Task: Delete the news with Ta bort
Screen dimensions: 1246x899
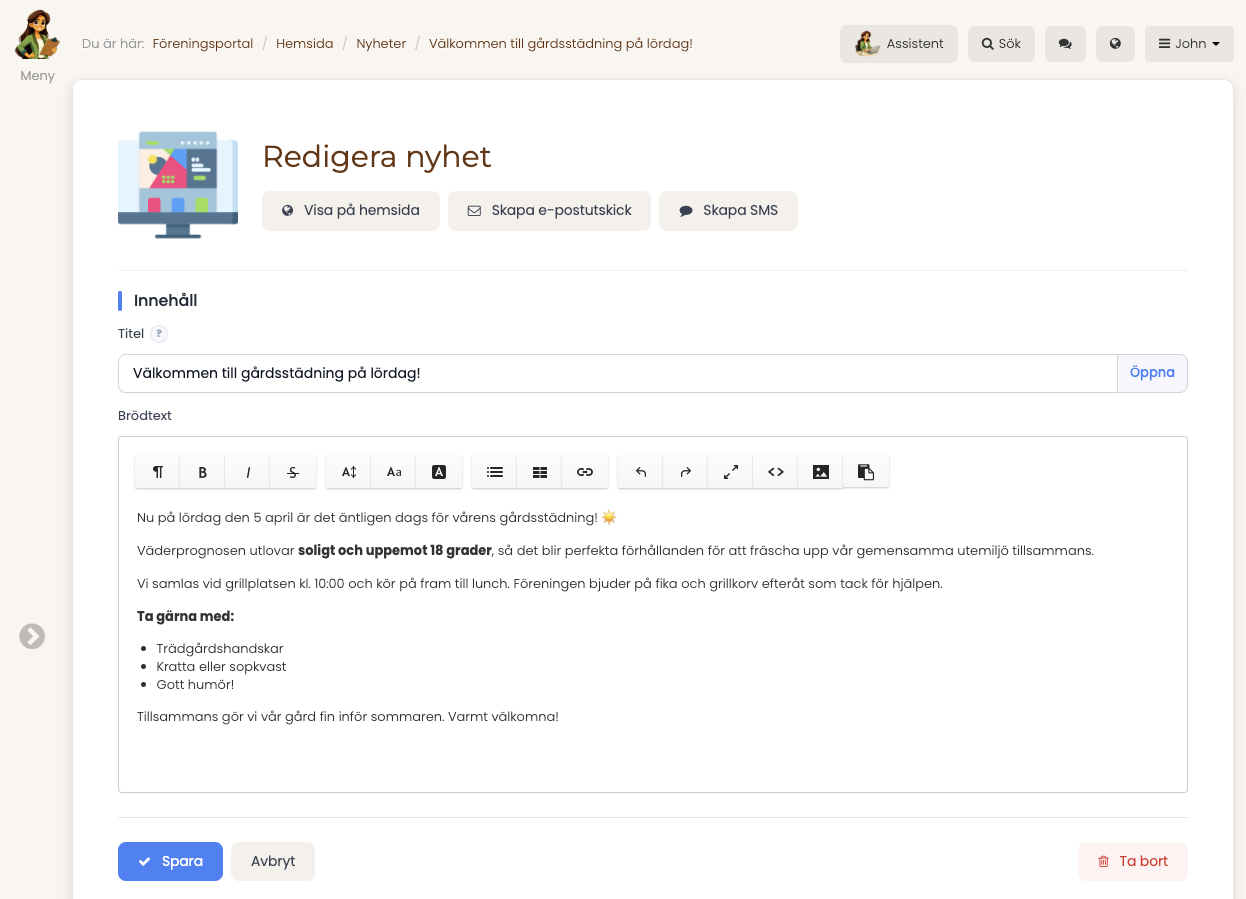Action: 1133,861
